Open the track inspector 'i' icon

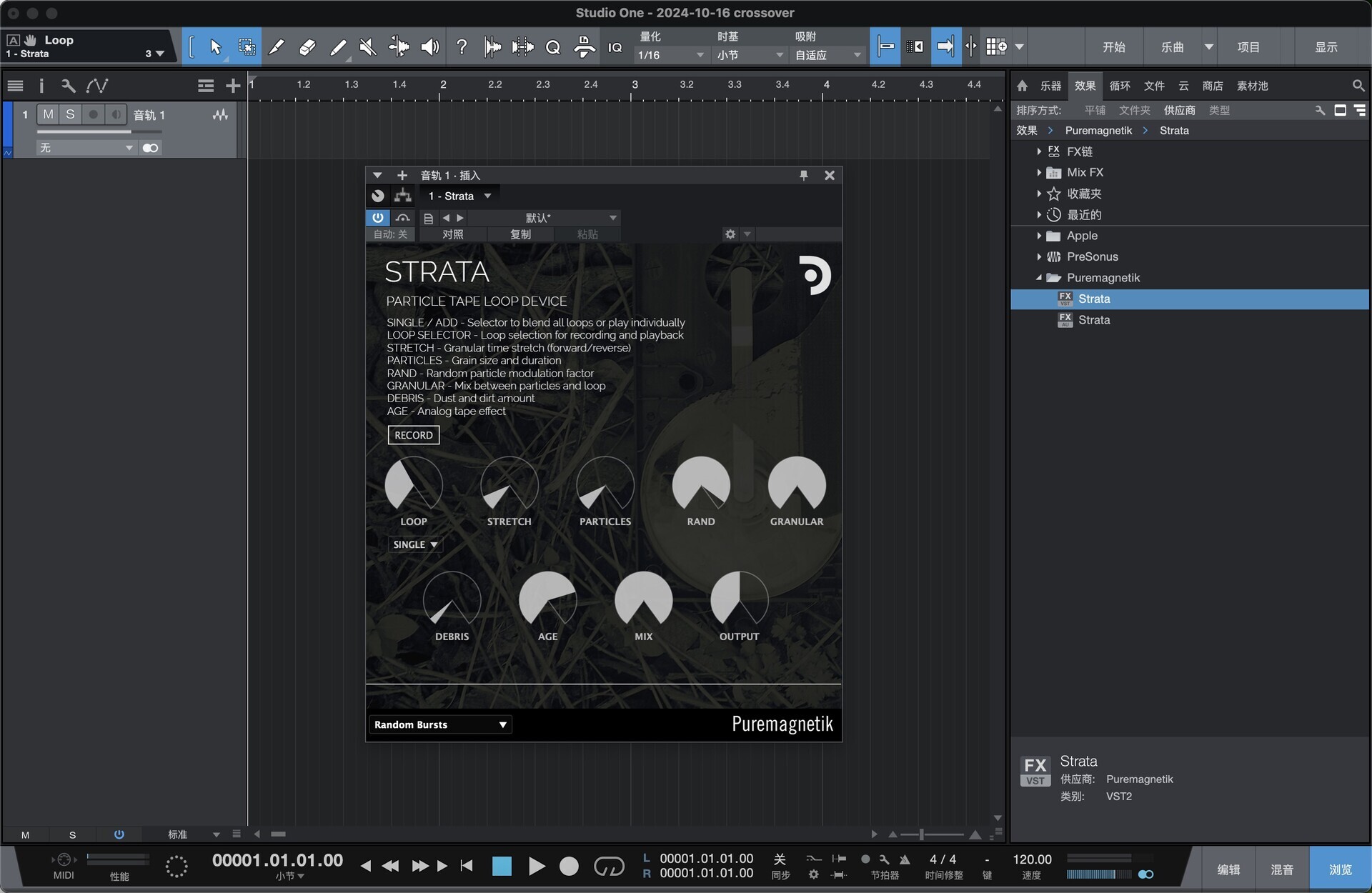pos(41,86)
